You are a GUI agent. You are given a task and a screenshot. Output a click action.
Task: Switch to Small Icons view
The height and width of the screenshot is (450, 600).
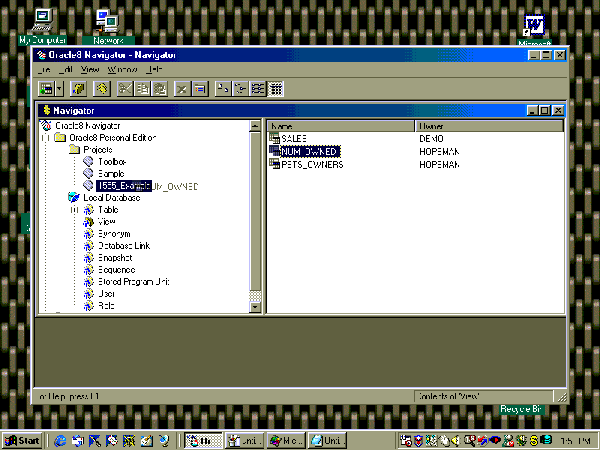click(x=240, y=89)
